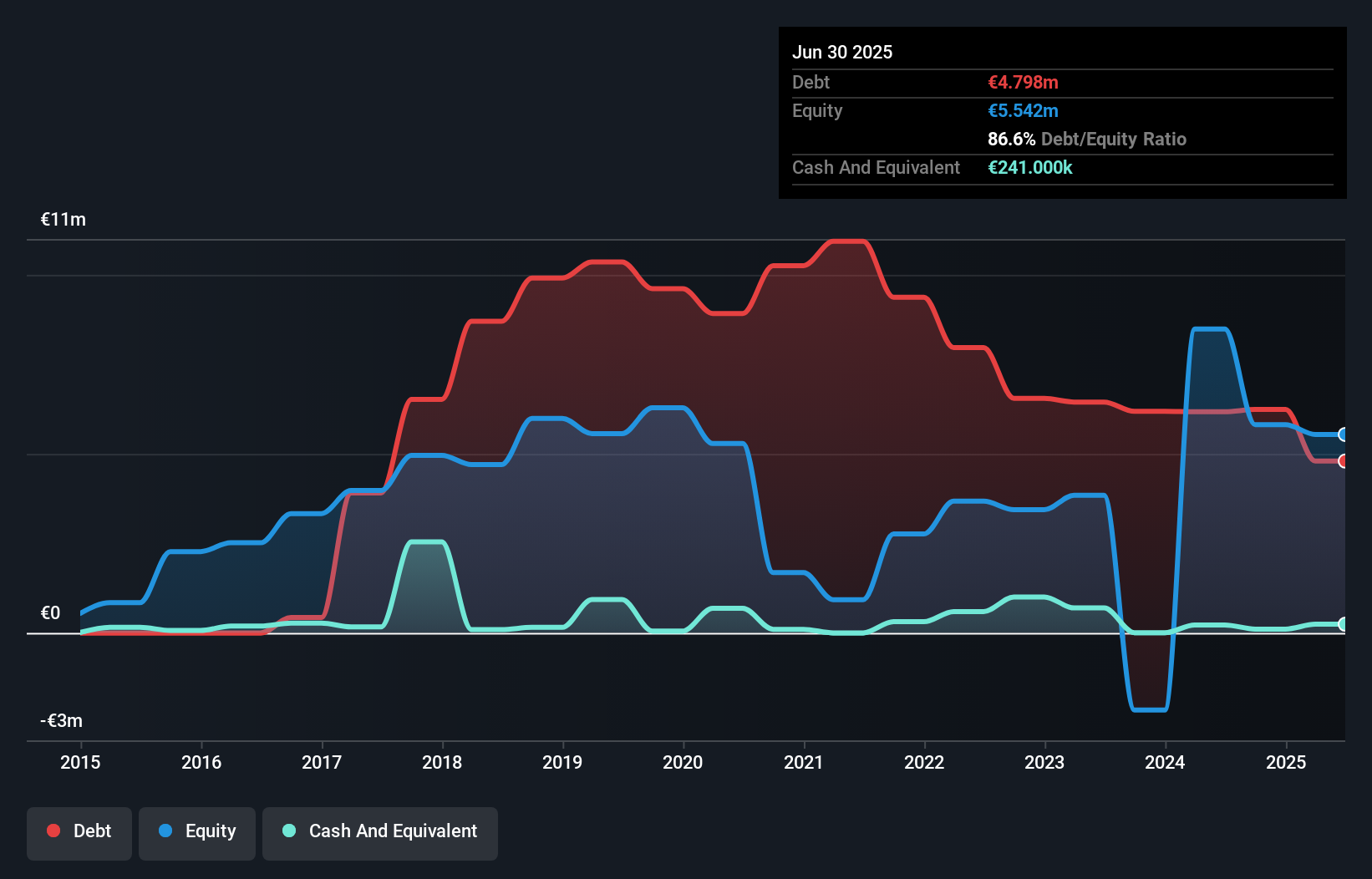
Task: Select the teal Cash endpoint marker on the chart
Action: 1343,623
